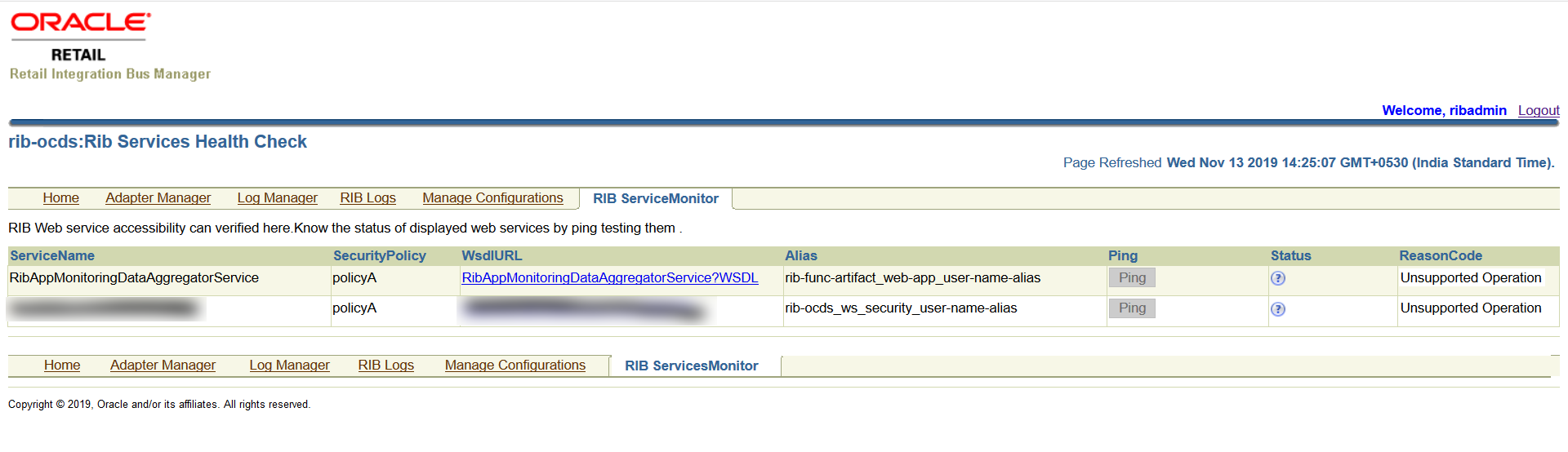
Task: Select Unsupported Operation in second row
Action: pos(1471,308)
